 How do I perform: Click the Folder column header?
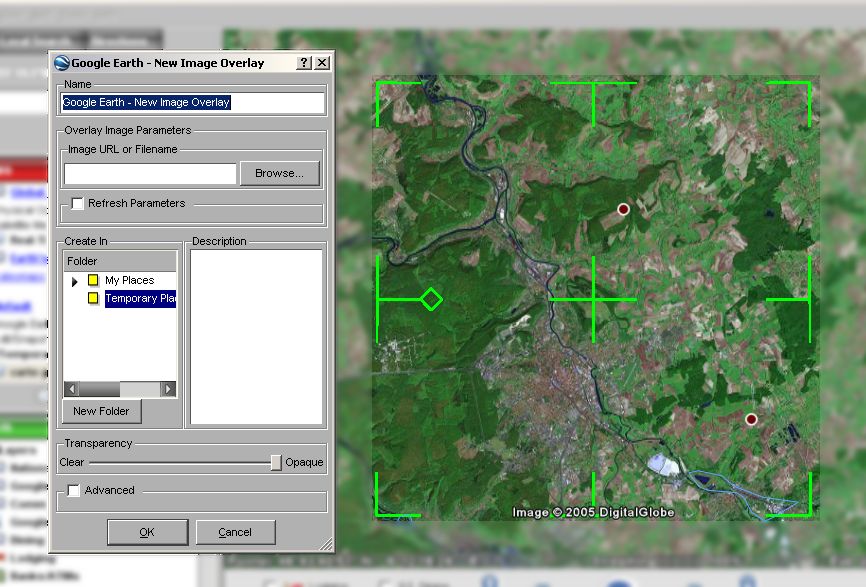[120, 261]
